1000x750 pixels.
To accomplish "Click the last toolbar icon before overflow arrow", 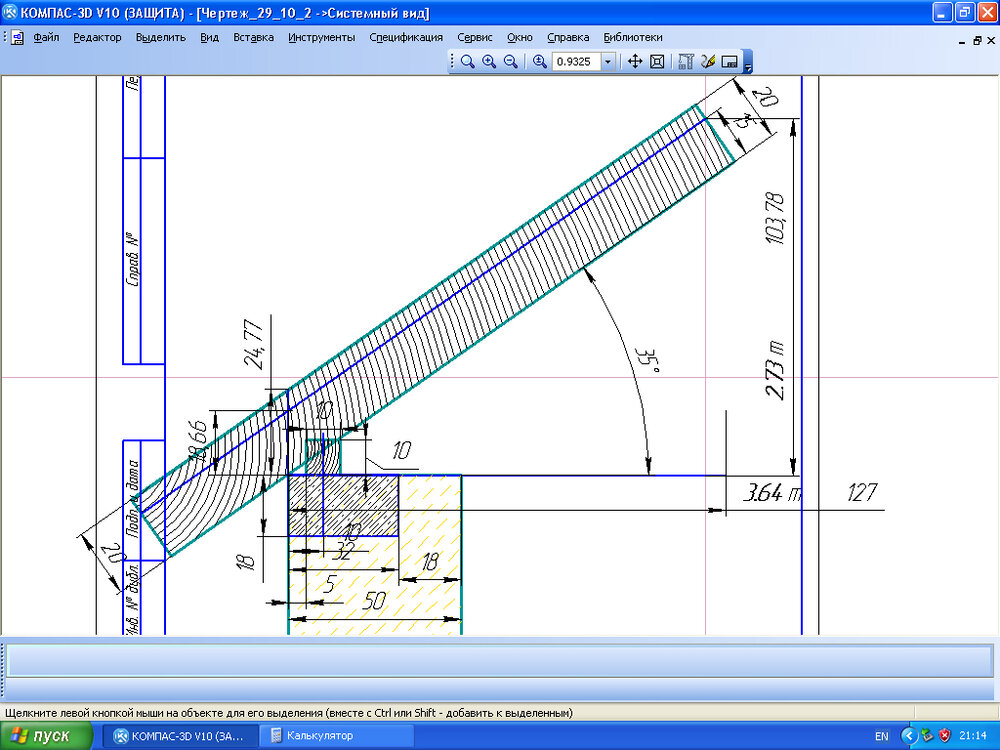I will pyautogui.click(x=729, y=62).
